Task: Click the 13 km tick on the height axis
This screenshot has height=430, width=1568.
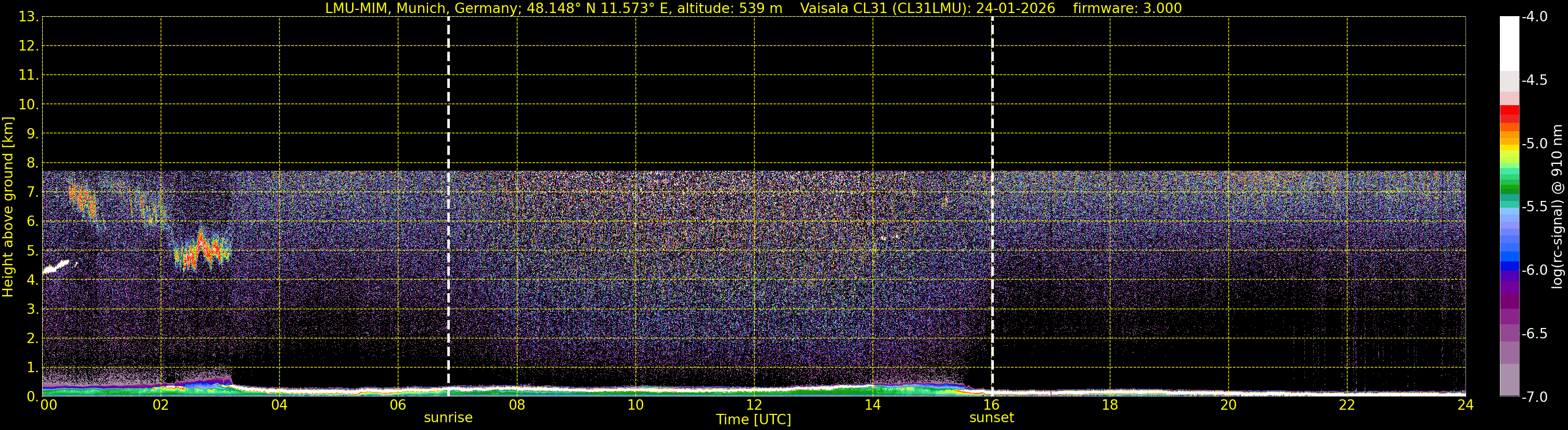Action: pyautogui.click(x=28, y=17)
